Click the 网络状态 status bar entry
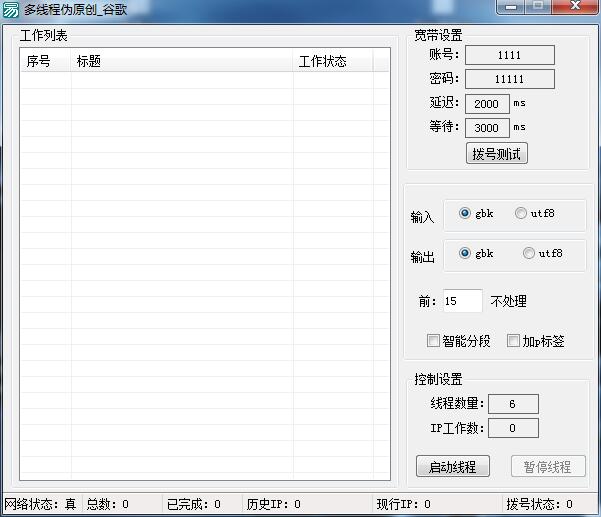The image size is (601, 517). point(40,504)
